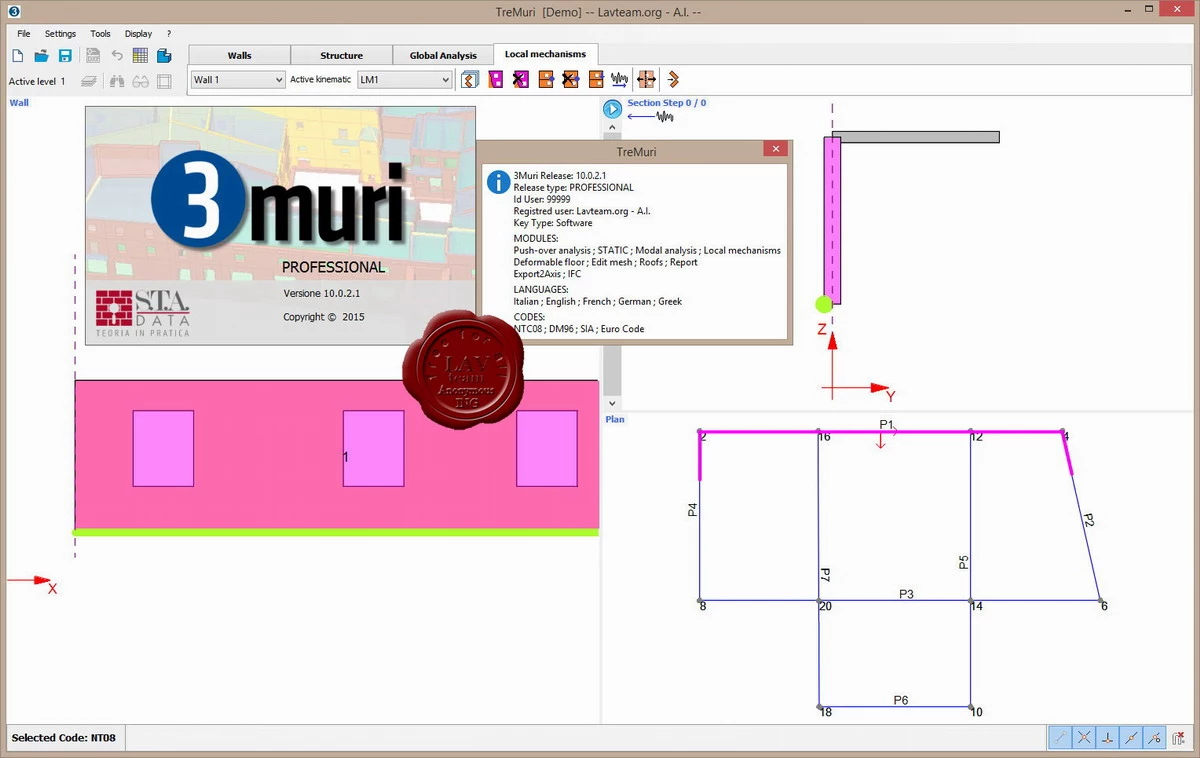Viewport: 1200px width, 758px height.
Task: Click the Selected Code: NT08 status text
Action: 64,738
